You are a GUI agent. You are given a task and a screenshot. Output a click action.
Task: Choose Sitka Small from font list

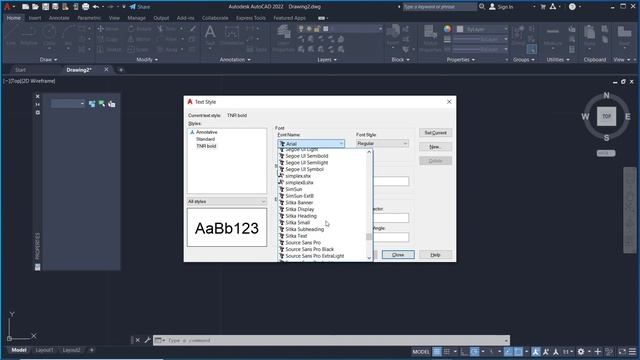pyautogui.click(x=298, y=222)
